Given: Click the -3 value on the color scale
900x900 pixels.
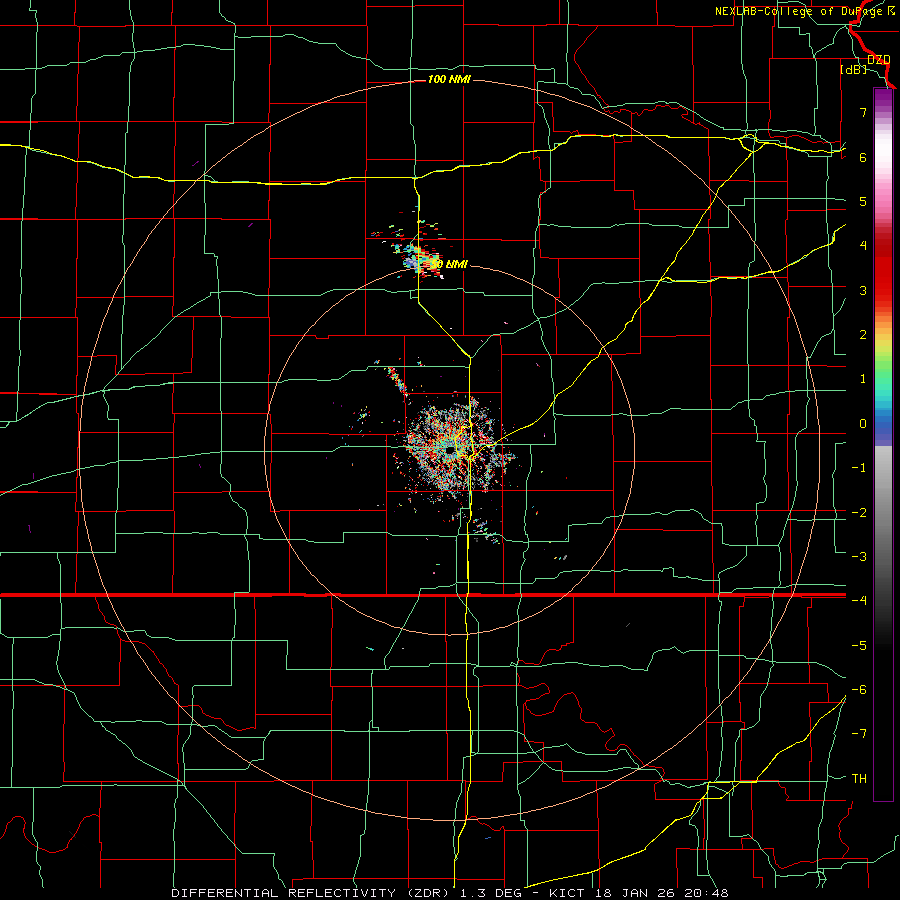Looking at the screenshot, I should pyautogui.click(x=859, y=556).
